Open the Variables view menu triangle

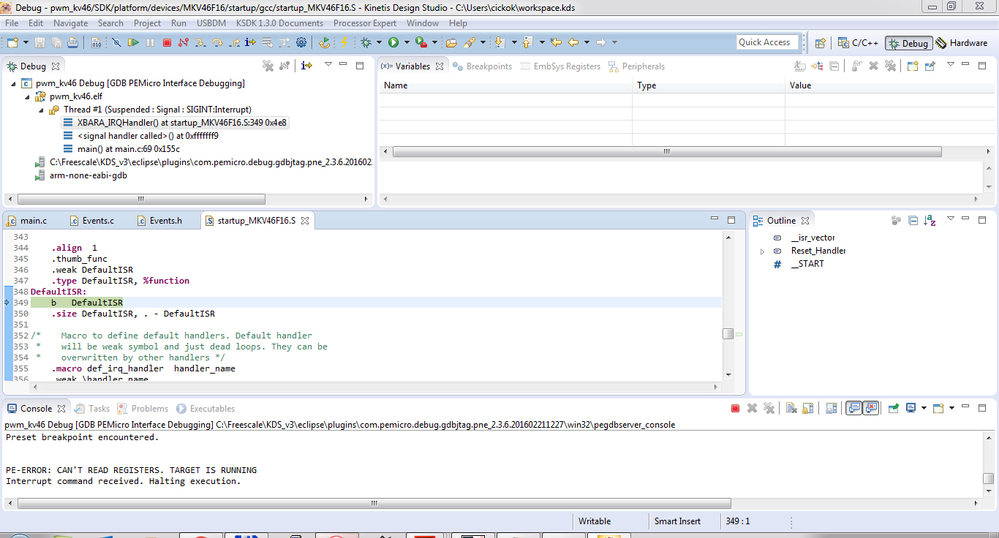951,64
